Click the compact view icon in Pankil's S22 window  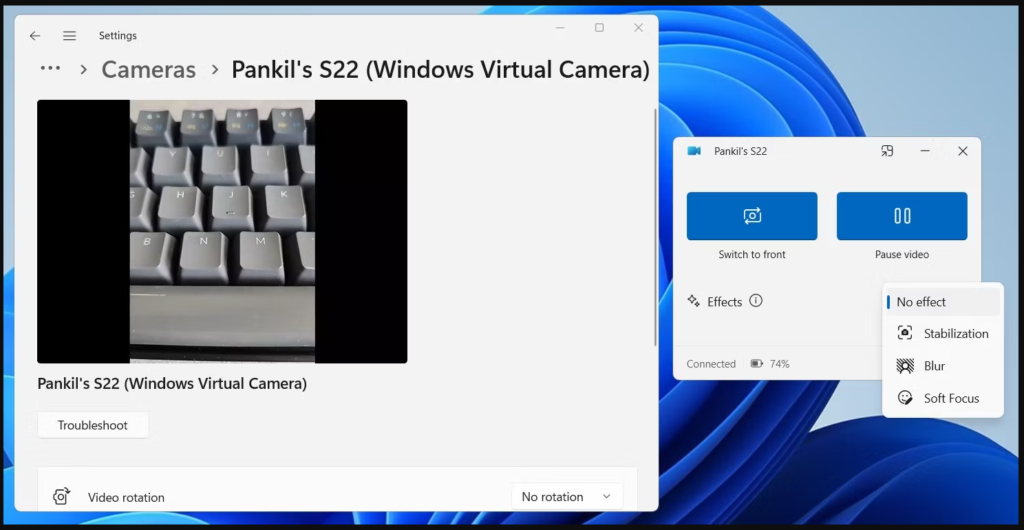point(887,151)
